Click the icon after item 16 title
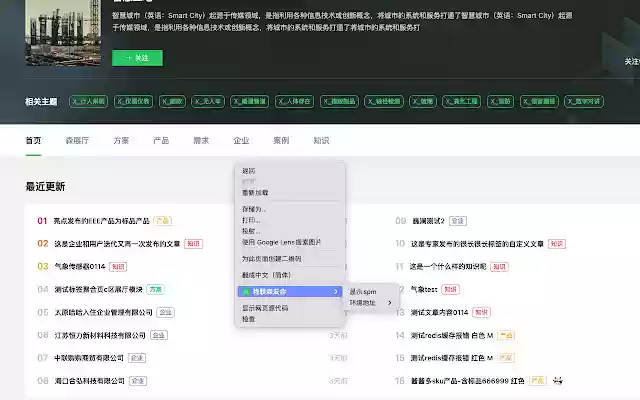640x400 pixels. point(557,381)
